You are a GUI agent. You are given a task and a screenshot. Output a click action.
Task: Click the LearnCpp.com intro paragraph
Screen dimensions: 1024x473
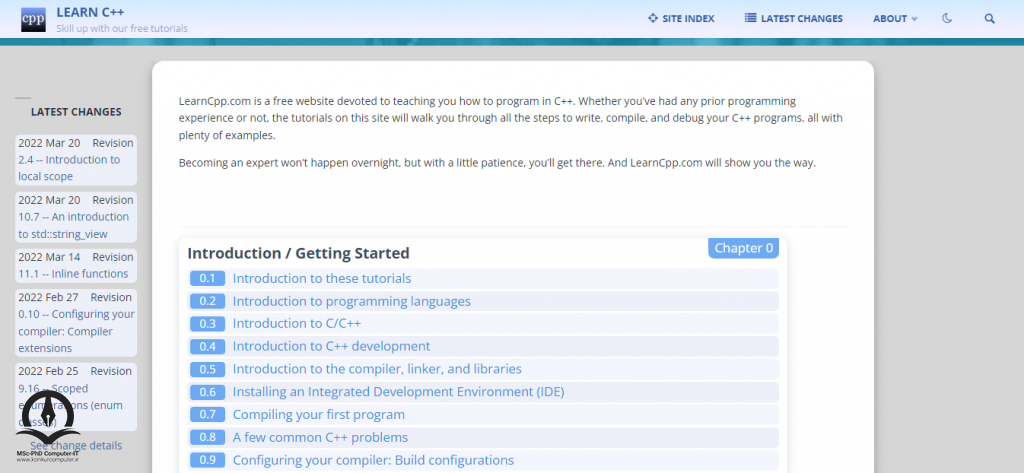tap(511, 118)
